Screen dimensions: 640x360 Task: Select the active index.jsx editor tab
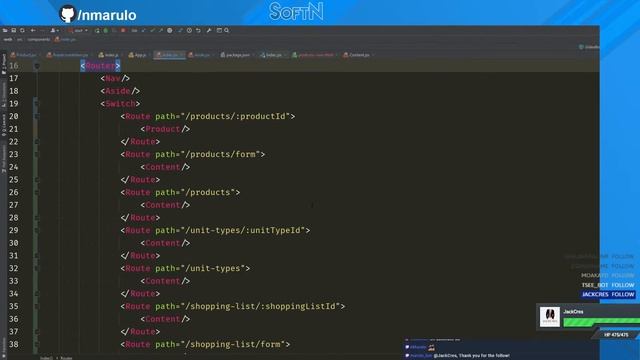168,55
